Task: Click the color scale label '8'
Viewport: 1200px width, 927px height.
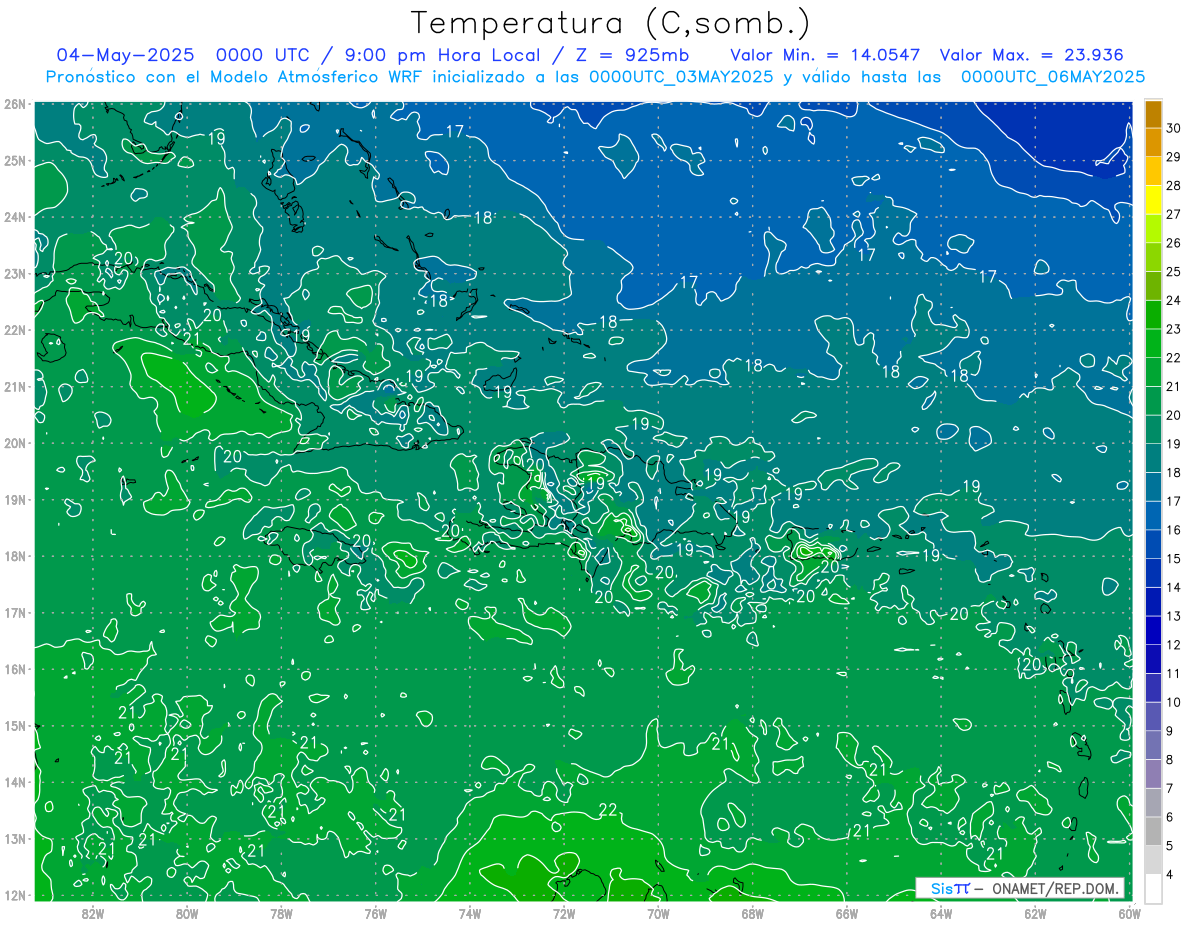Action: (1172, 759)
